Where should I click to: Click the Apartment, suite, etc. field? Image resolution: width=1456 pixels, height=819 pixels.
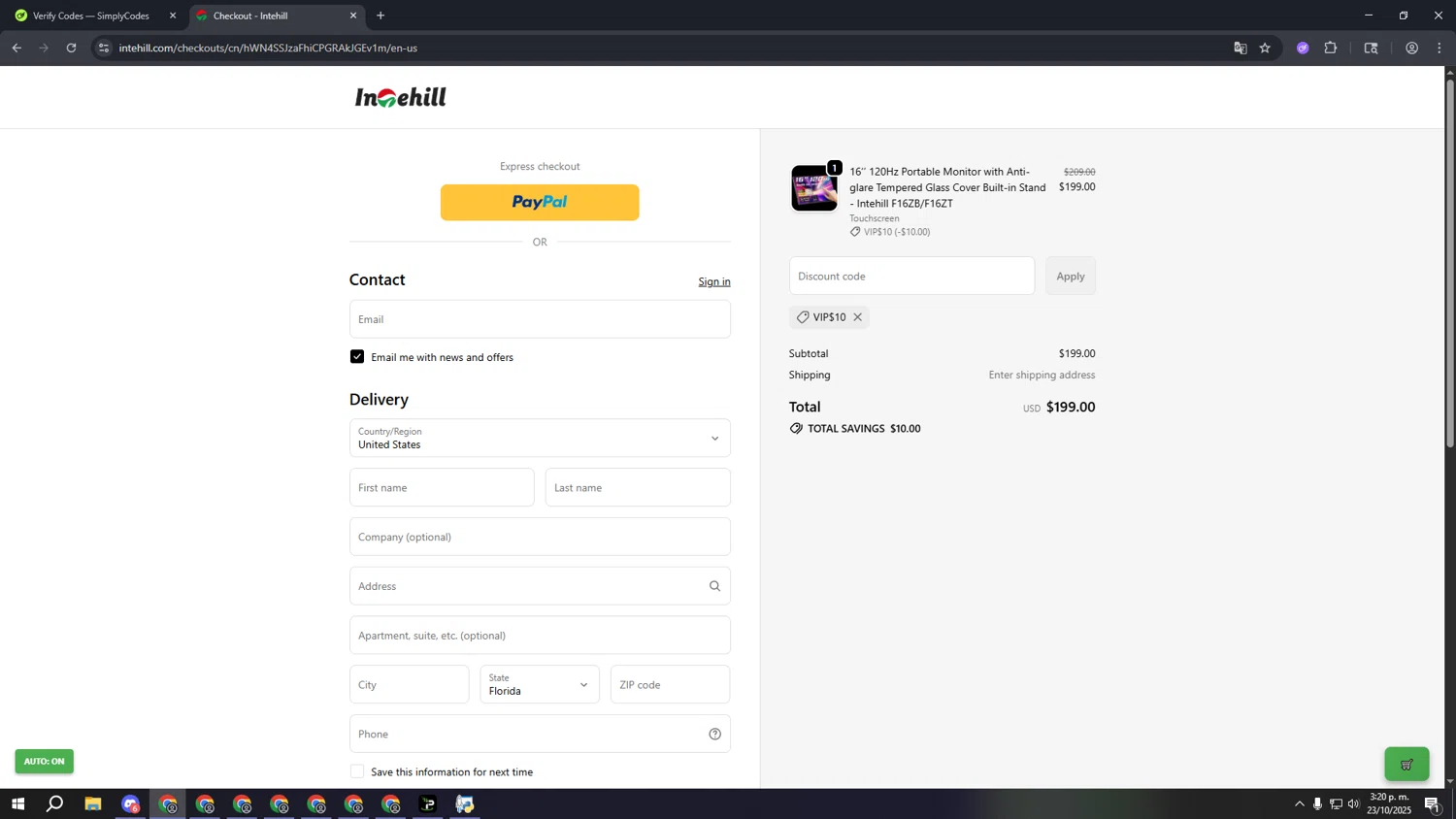(540, 636)
